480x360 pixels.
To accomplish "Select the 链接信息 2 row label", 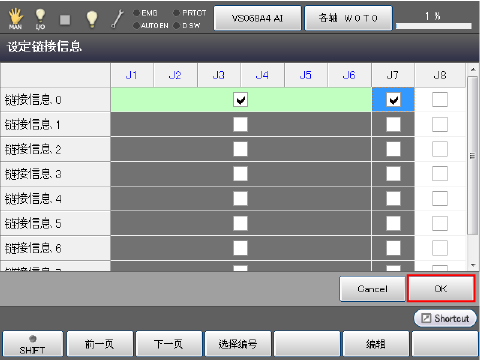I will click(55, 149).
